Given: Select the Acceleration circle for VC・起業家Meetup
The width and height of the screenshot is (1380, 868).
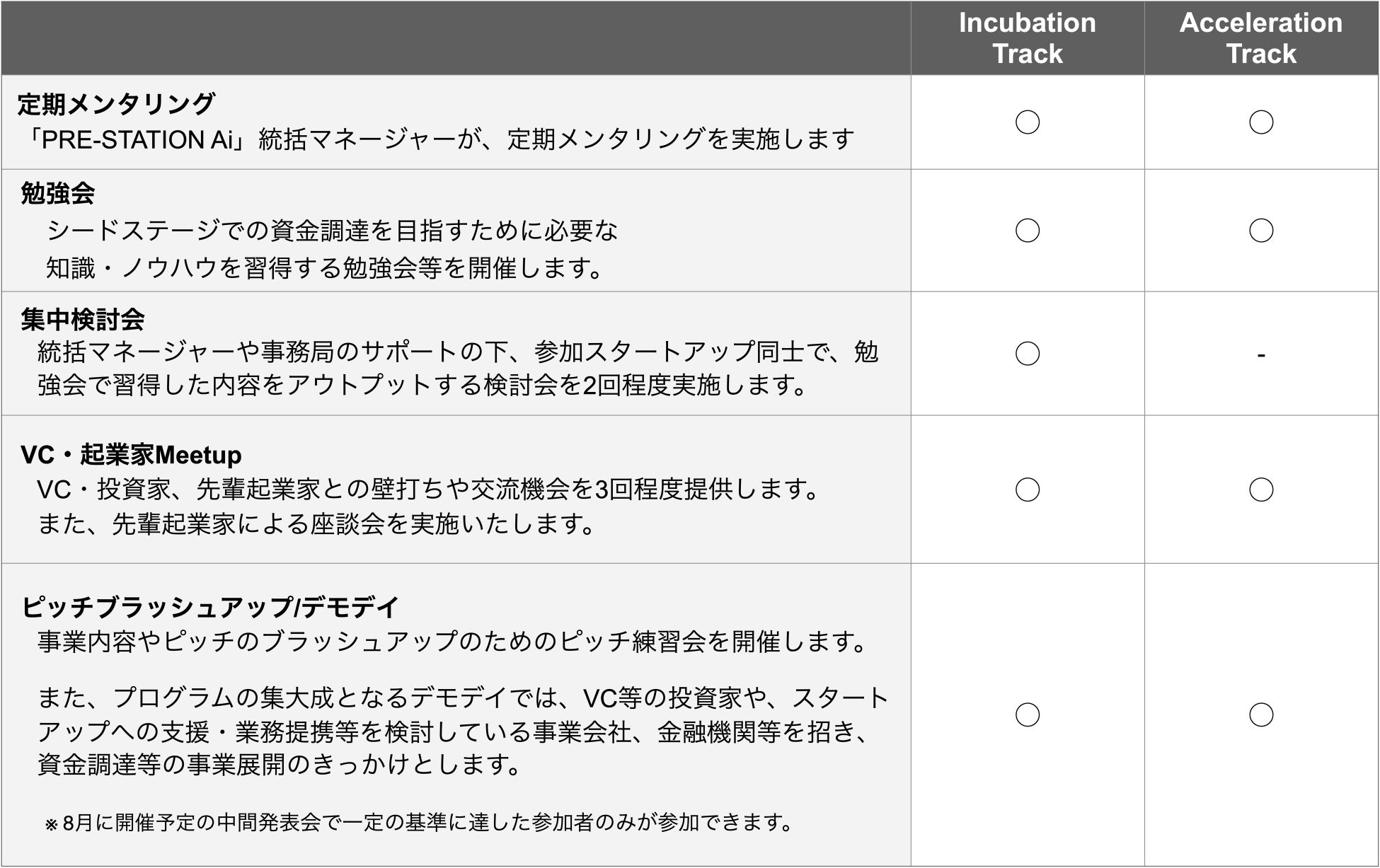Looking at the screenshot, I should pos(1260,490).
